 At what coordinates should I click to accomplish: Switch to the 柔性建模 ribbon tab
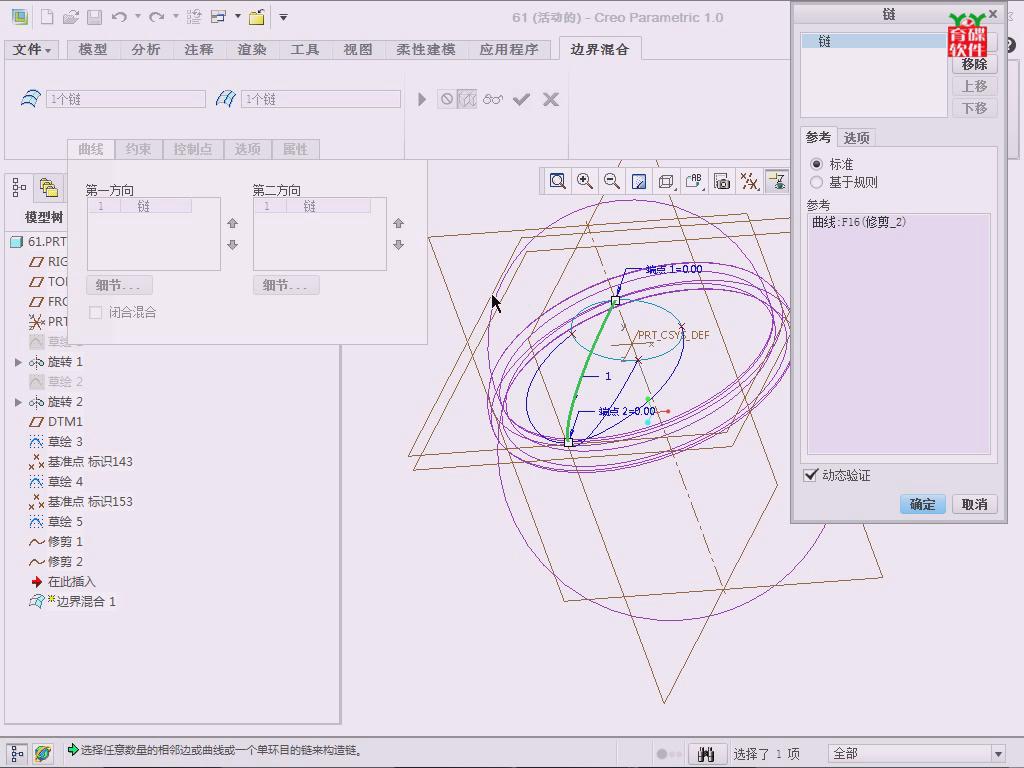[426, 49]
